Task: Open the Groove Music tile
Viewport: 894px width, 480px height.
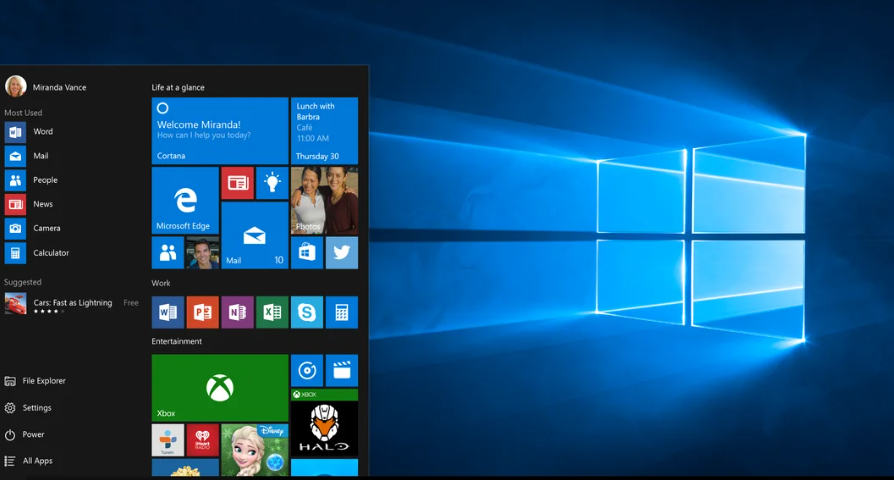Action: pos(307,371)
